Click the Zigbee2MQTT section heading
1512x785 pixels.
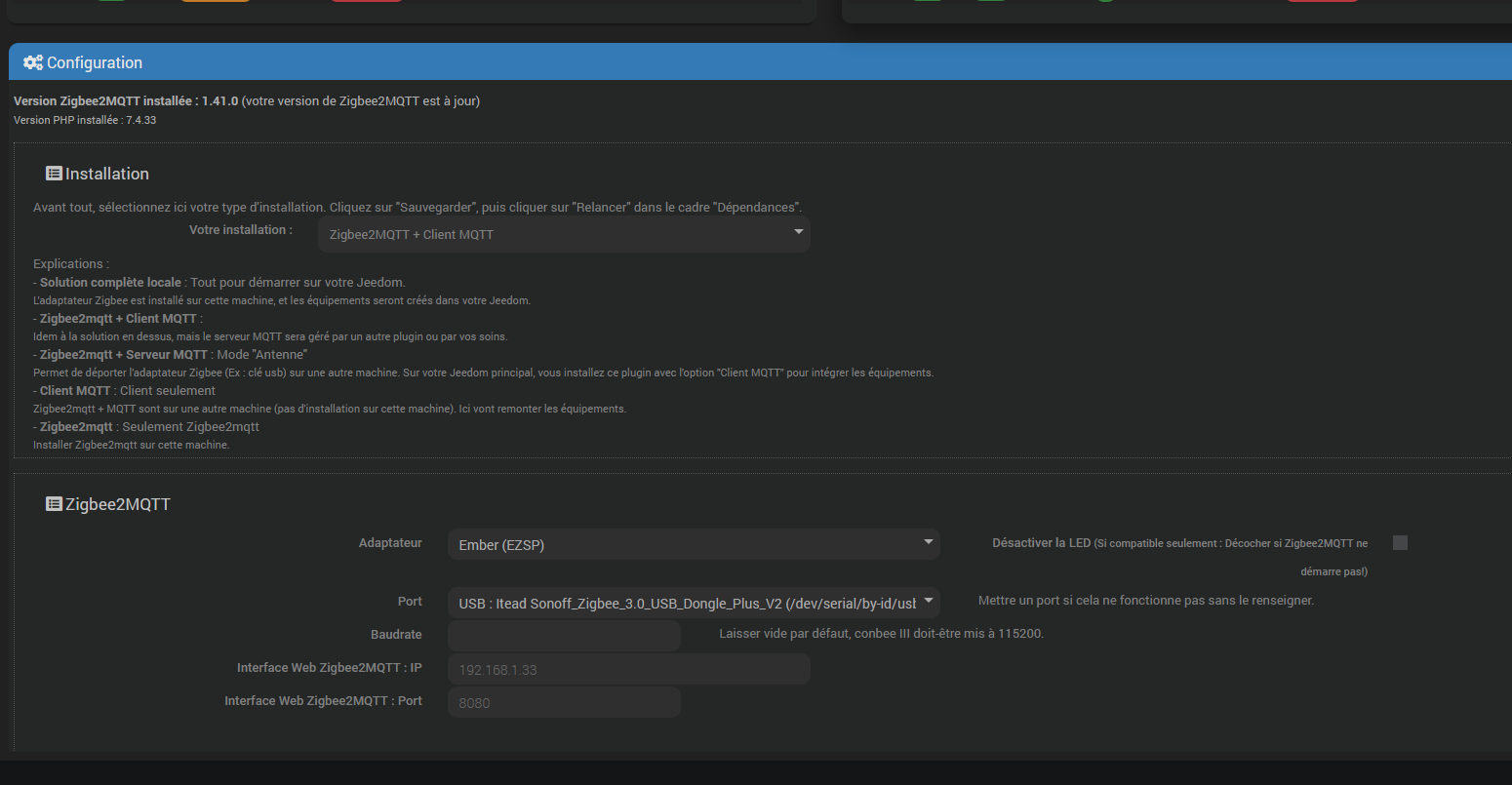118,504
